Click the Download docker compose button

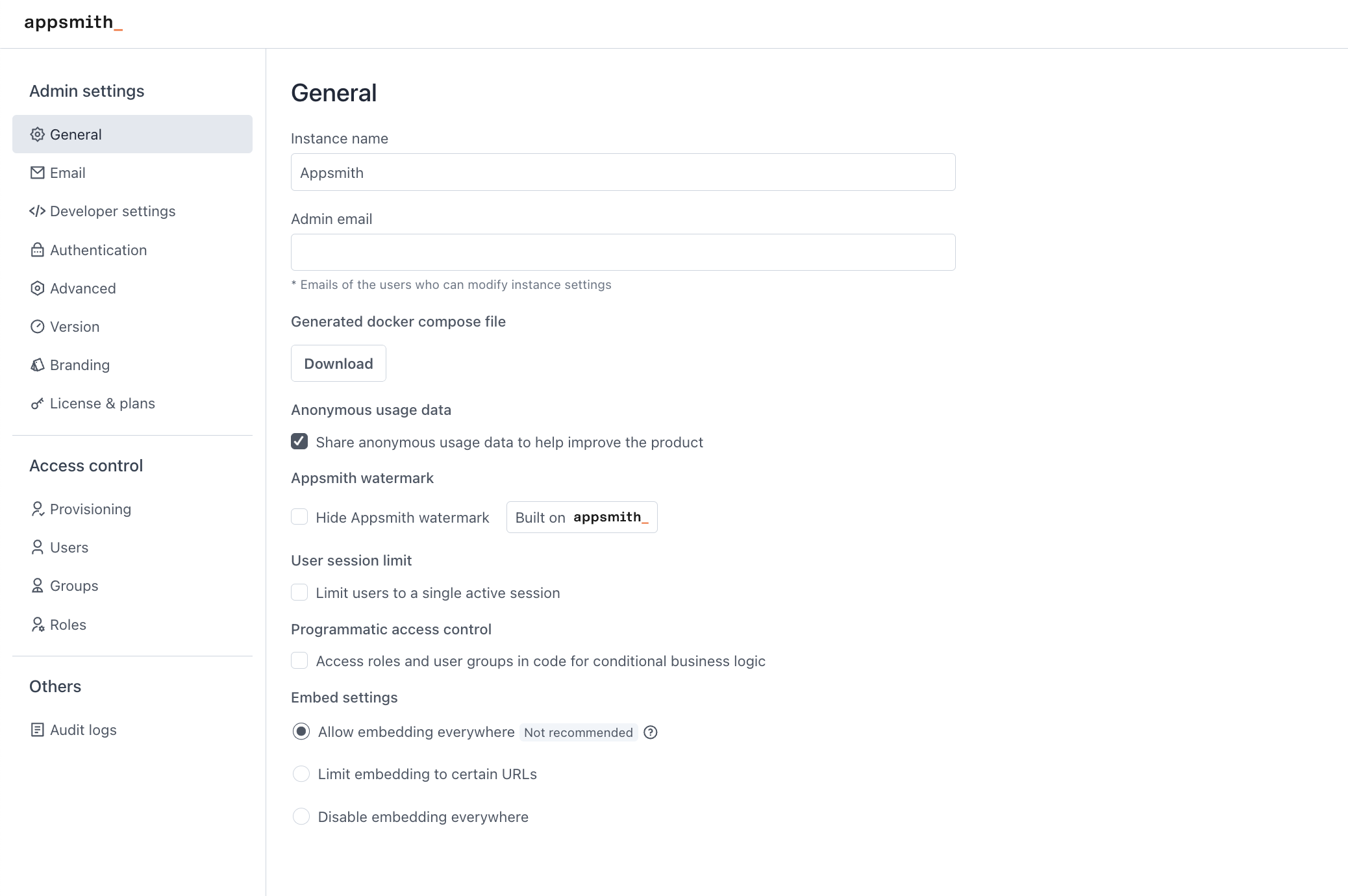coord(338,363)
